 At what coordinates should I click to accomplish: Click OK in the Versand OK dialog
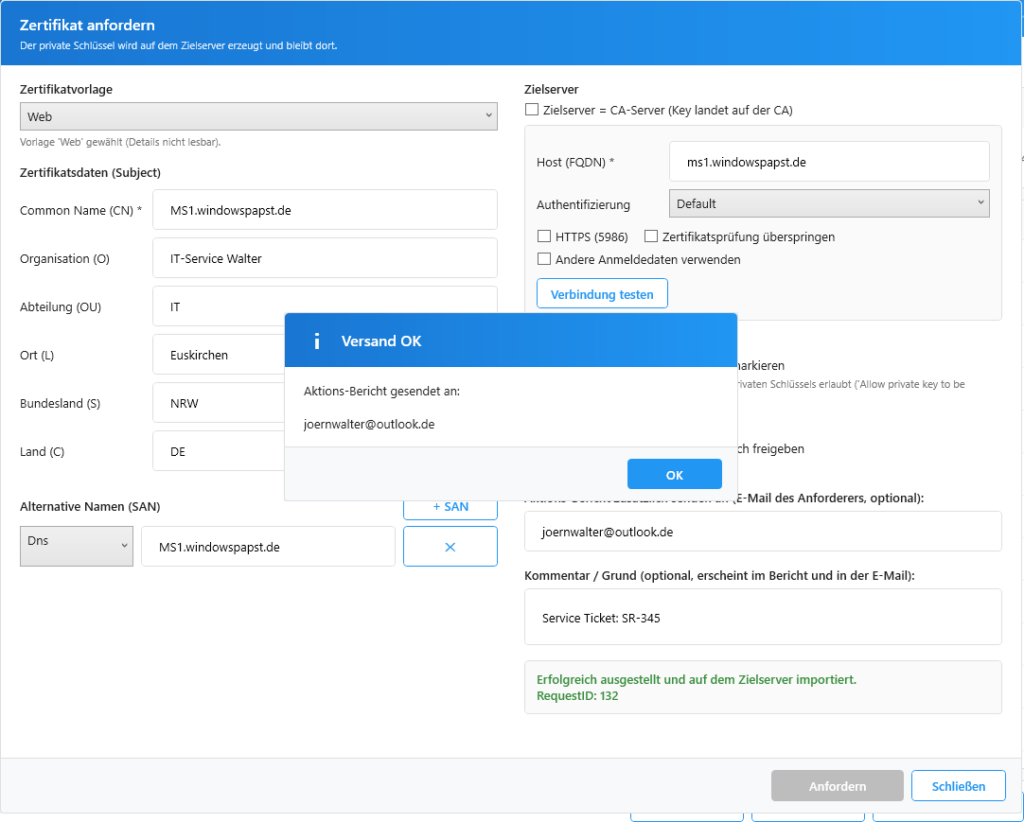click(x=674, y=475)
